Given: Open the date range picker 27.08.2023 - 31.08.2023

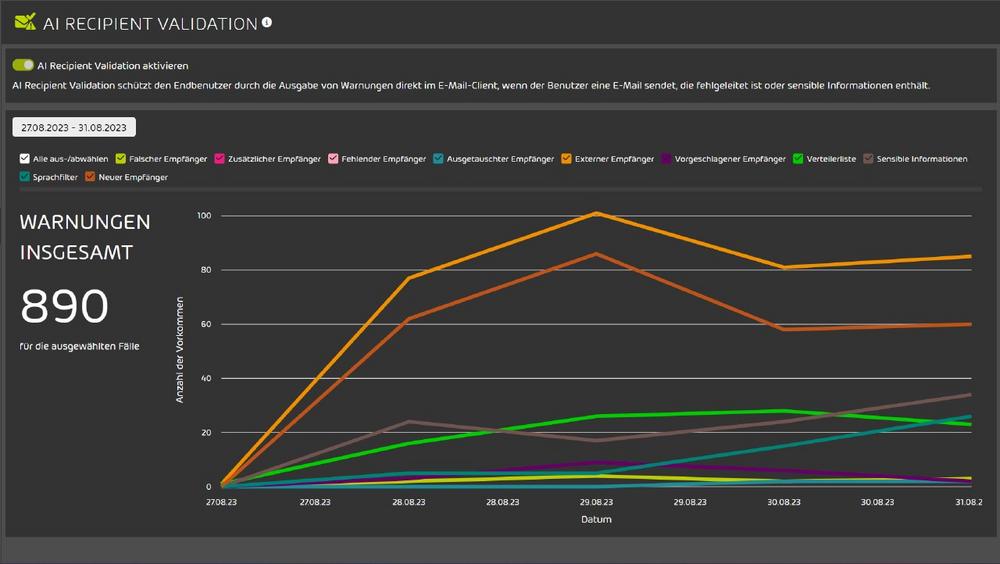Looking at the screenshot, I should click(x=74, y=128).
